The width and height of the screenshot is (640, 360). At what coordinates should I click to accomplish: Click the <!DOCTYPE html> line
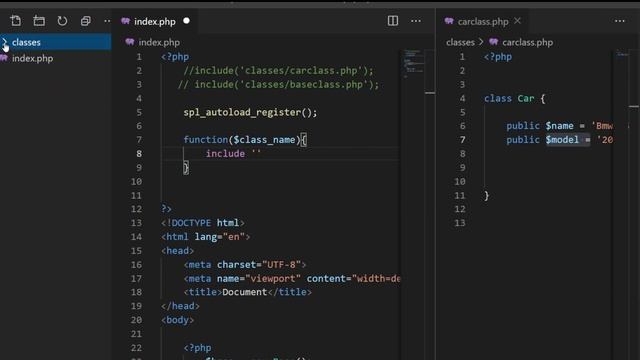coord(203,223)
